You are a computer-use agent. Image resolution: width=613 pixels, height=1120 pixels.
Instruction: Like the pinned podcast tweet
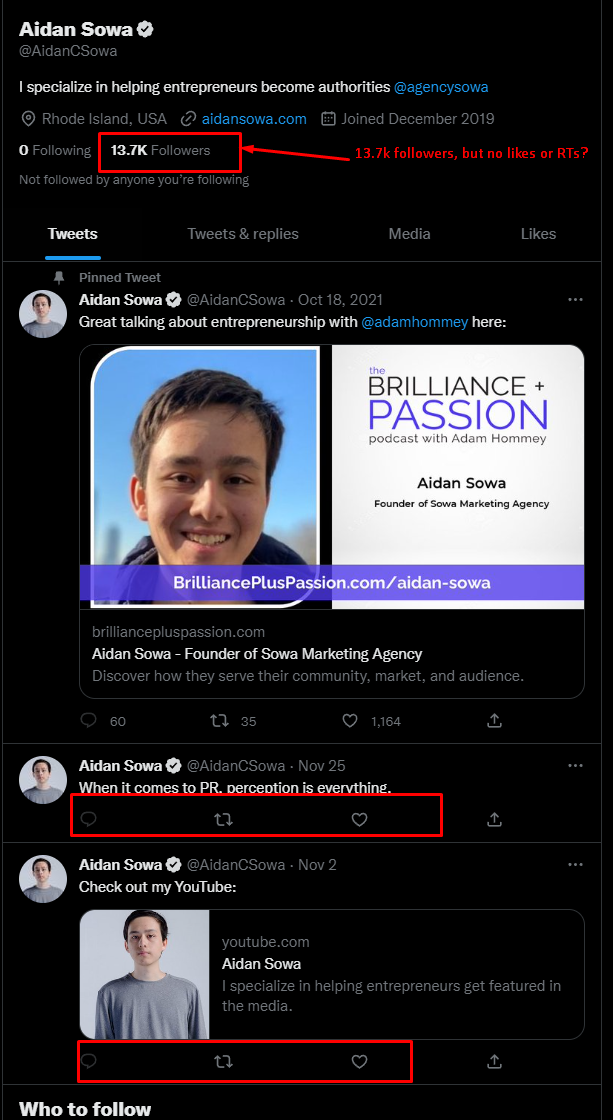350,720
